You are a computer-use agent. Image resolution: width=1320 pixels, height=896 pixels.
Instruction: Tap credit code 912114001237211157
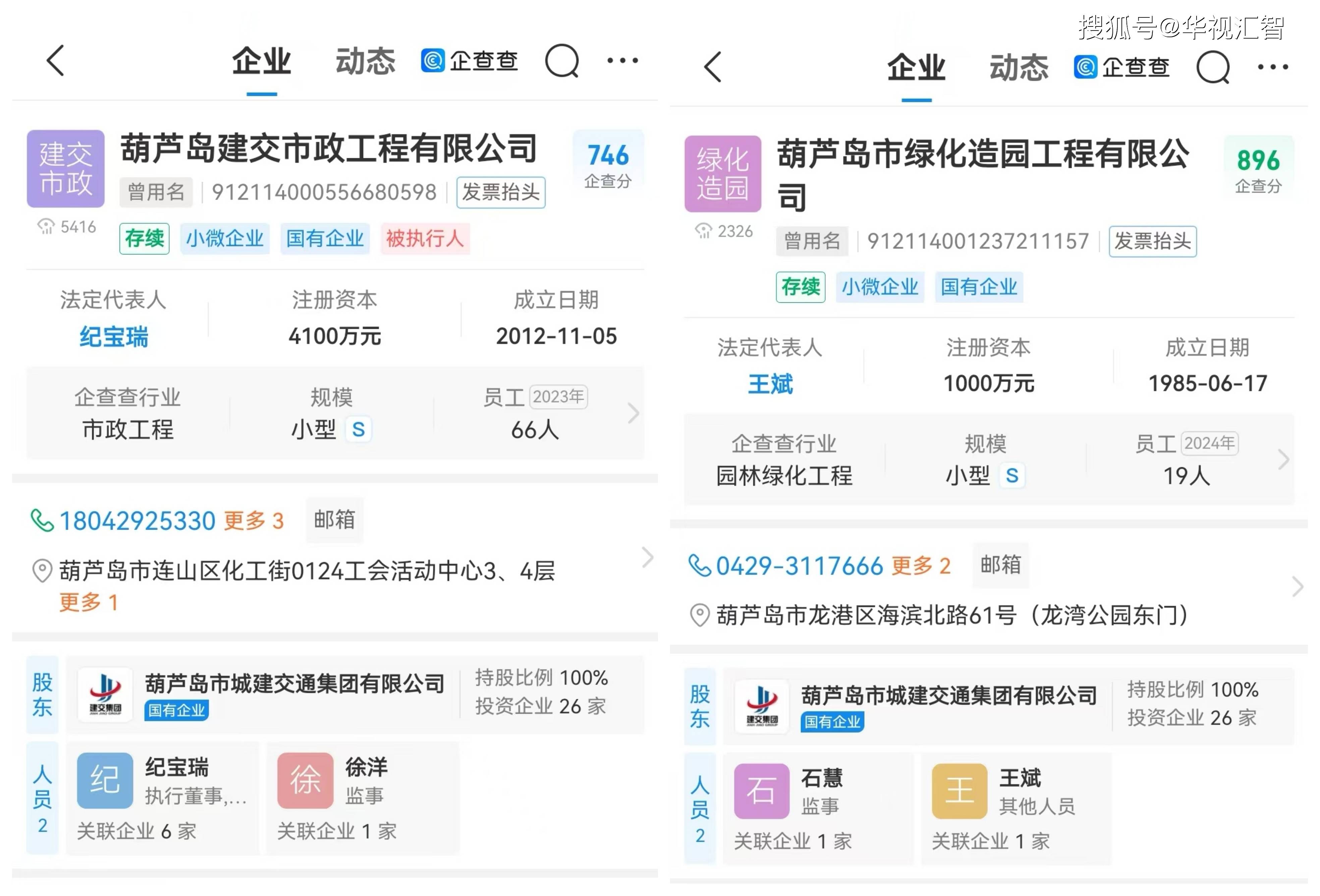(978, 241)
